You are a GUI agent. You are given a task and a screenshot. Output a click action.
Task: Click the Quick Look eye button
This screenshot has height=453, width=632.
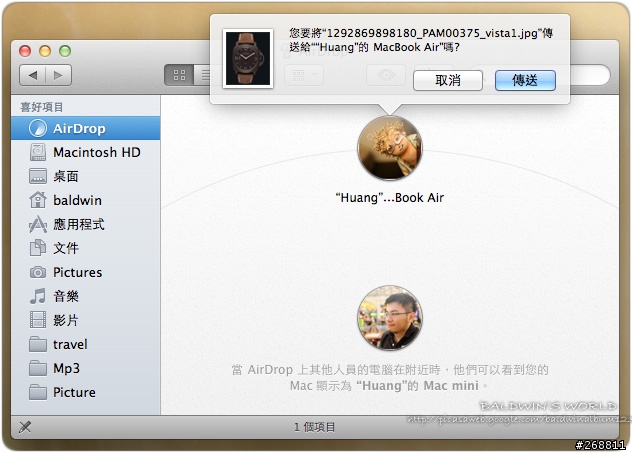click(386, 75)
